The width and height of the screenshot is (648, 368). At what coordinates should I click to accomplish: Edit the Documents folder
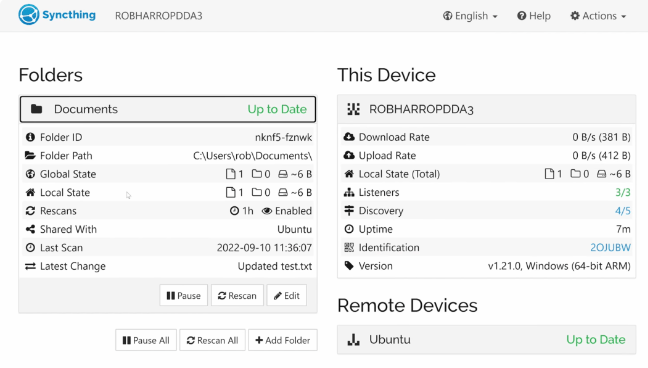click(x=287, y=295)
